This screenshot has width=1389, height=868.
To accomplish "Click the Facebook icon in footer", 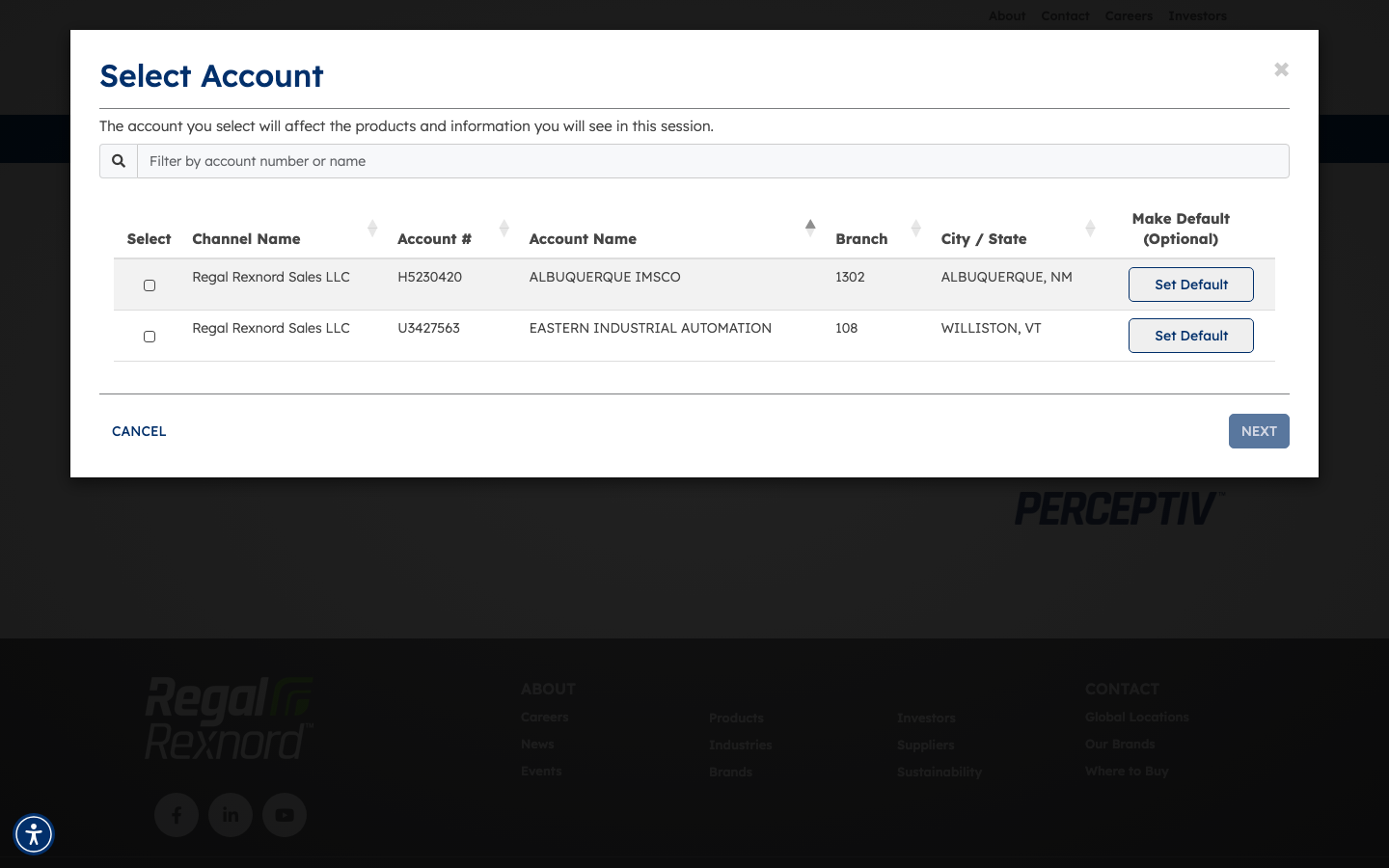I will tap(177, 815).
